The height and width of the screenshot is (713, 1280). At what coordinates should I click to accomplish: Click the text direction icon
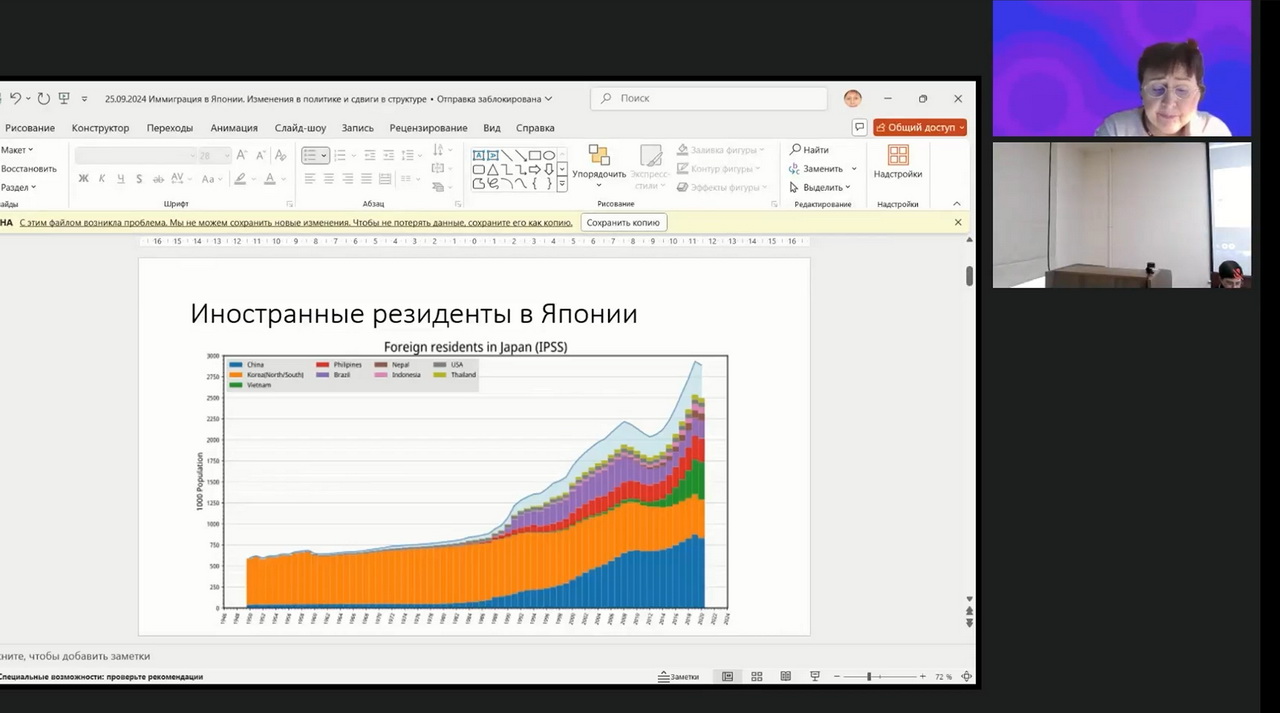pyautogui.click(x=440, y=150)
